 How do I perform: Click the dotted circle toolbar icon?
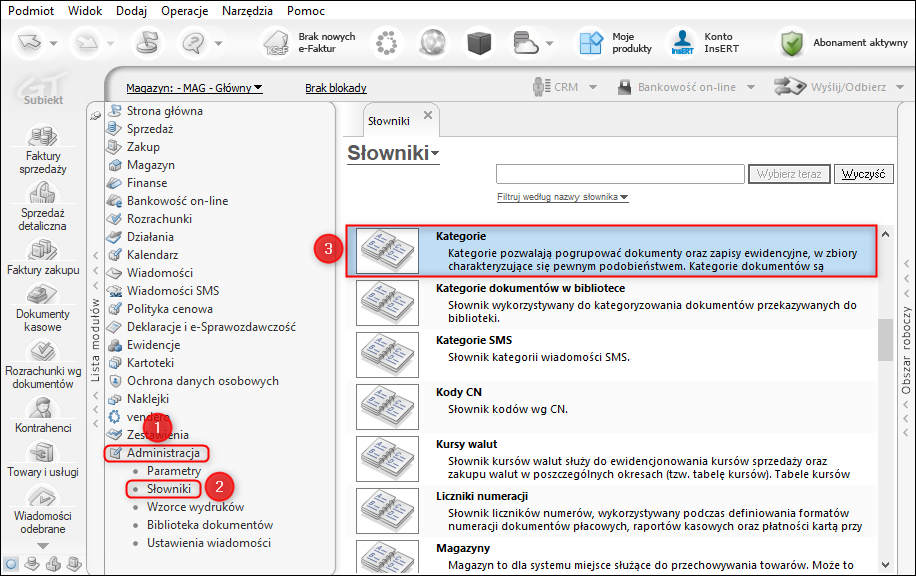pyautogui.click(x=386, y=43)
